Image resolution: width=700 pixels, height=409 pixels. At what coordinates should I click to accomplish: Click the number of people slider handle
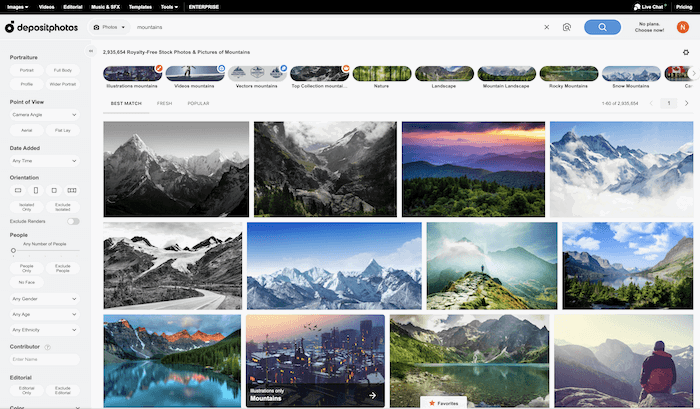[x=13, y=250]
